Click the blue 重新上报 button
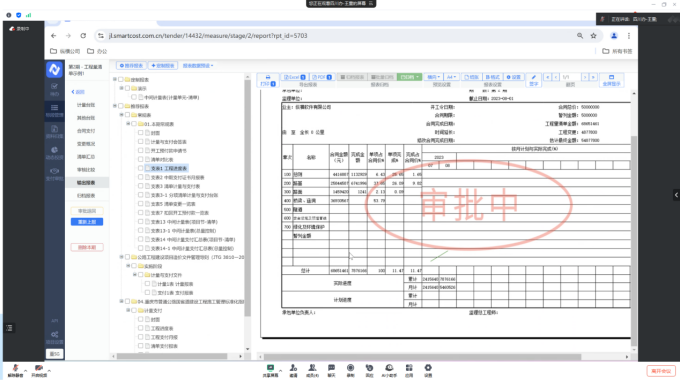 click(87, 222)
